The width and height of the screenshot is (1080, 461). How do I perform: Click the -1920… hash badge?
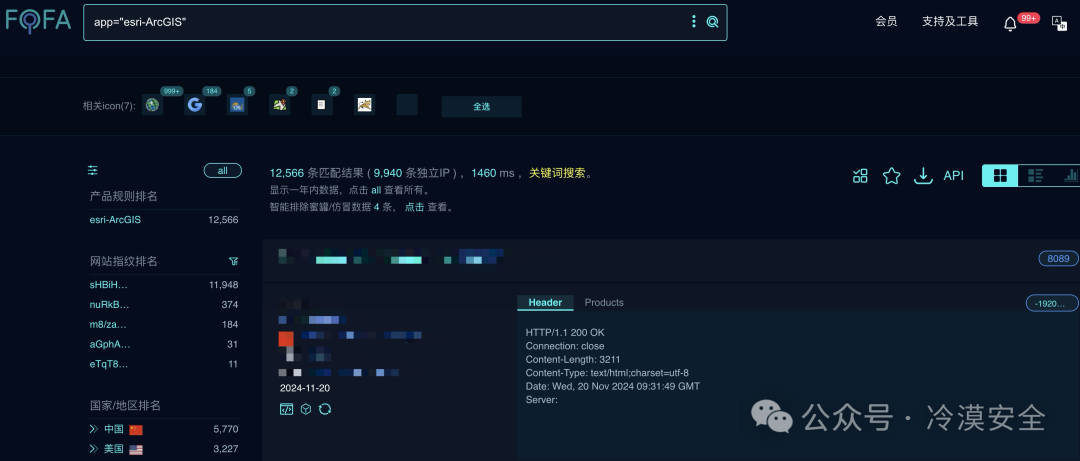tap(1050, 303)
